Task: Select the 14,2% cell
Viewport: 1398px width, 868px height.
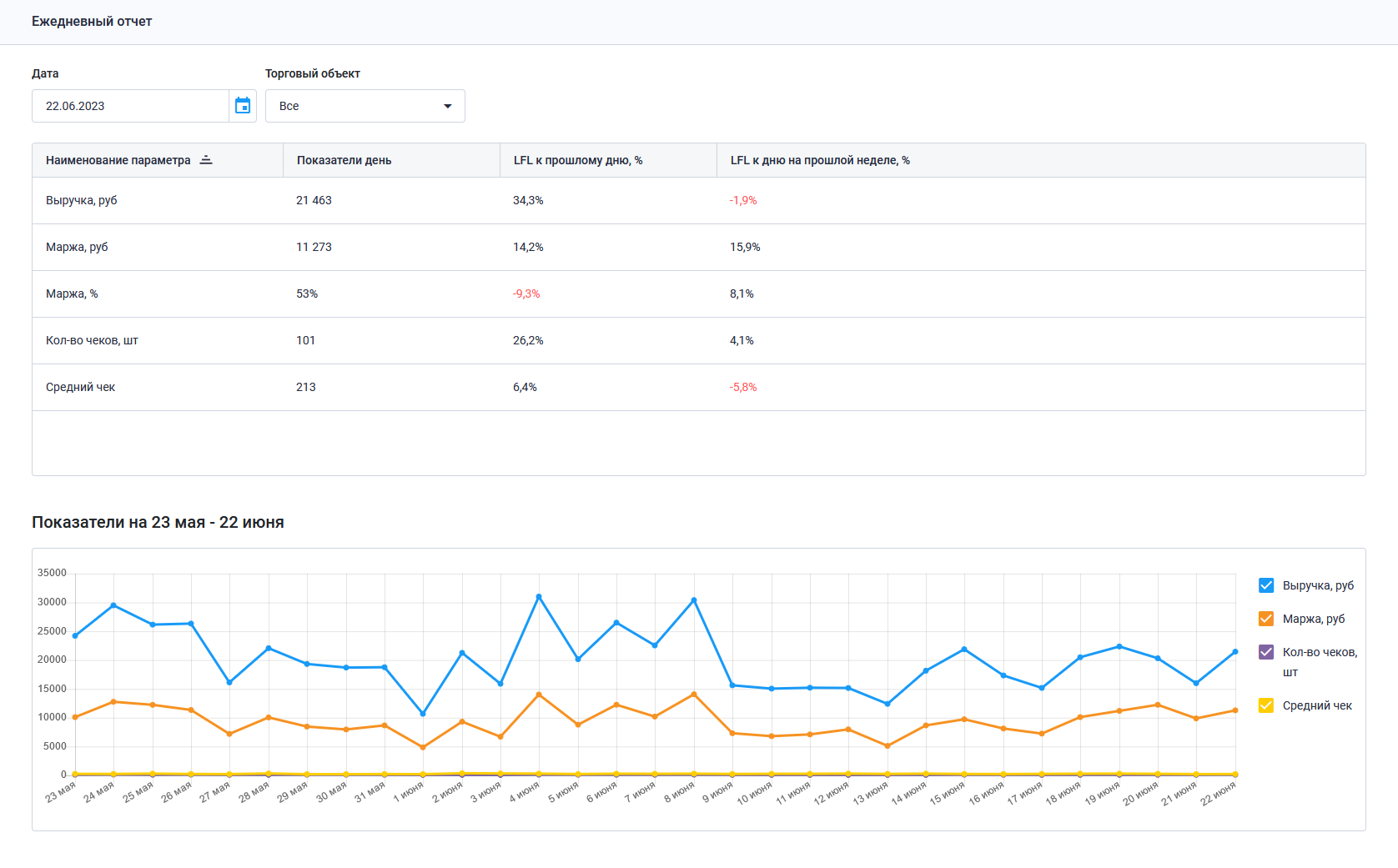Action: click(528, 247)
